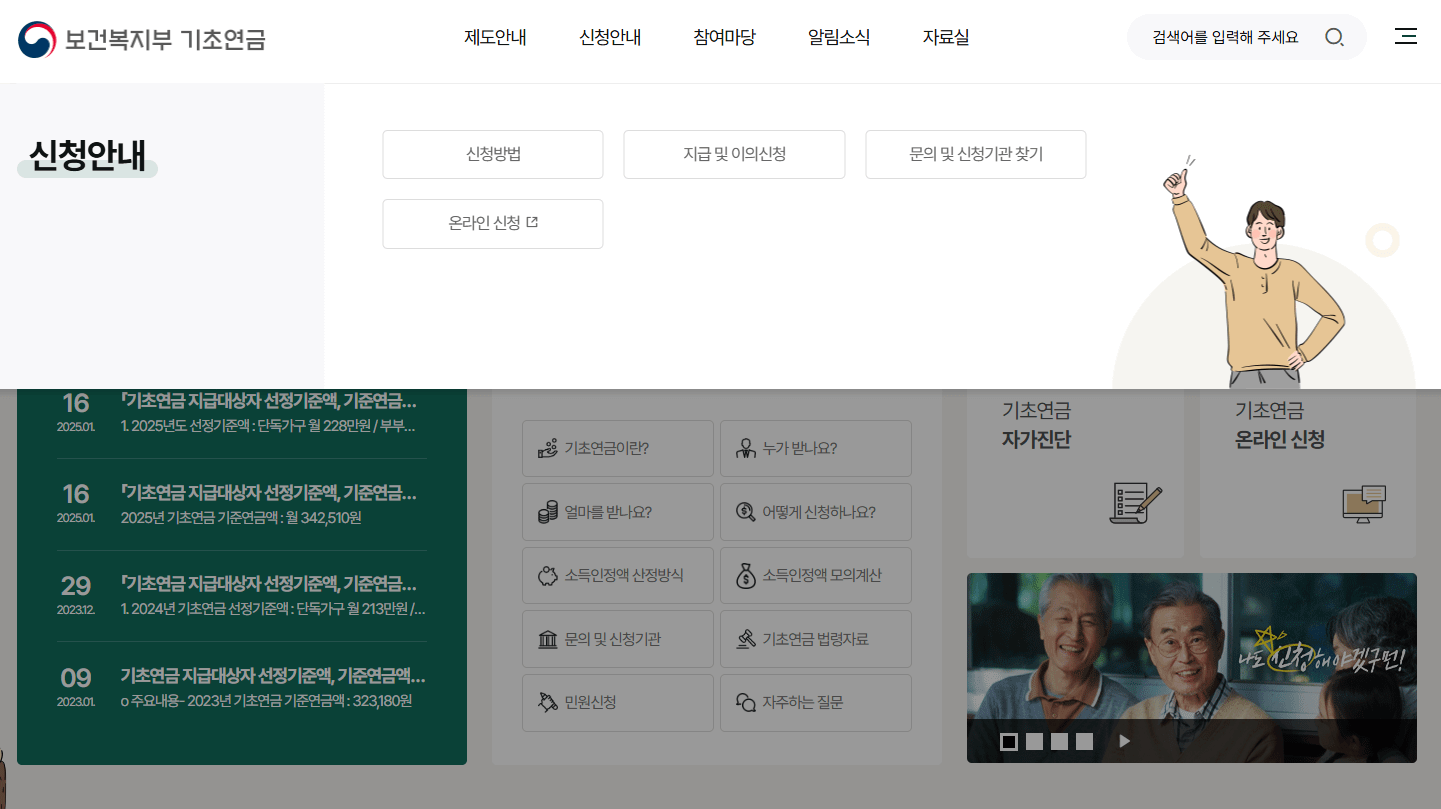
Task: Click the 신청방법 button
Action: click(x=492, y=154)
